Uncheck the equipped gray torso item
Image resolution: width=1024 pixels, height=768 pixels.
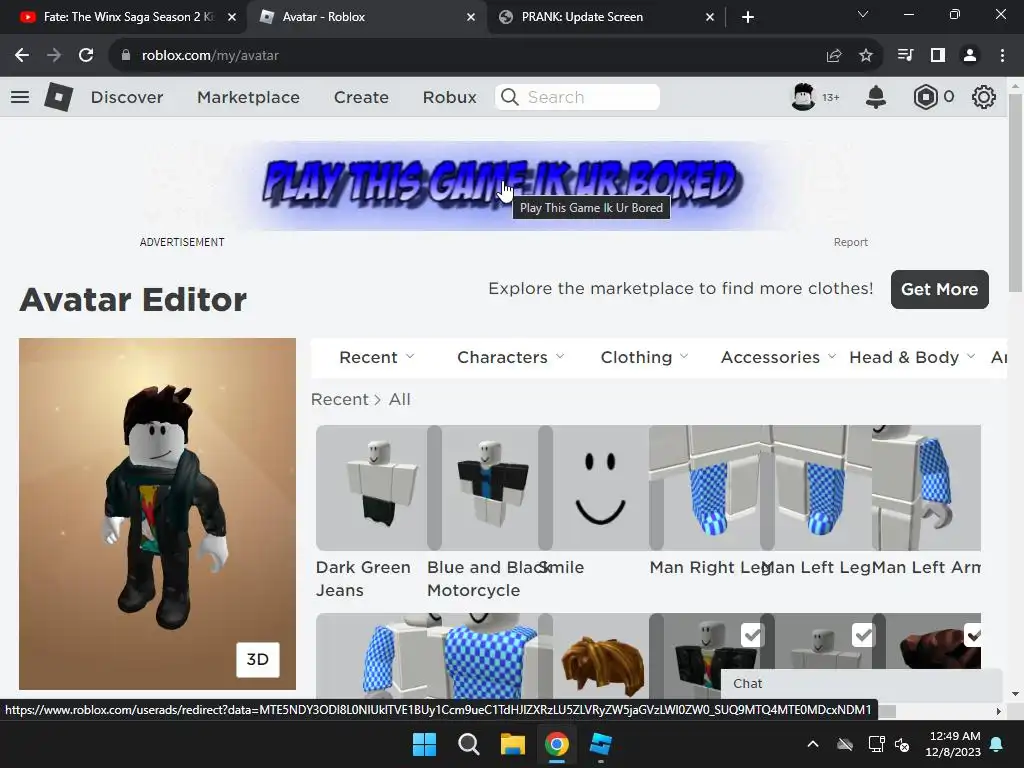[863, 635]
